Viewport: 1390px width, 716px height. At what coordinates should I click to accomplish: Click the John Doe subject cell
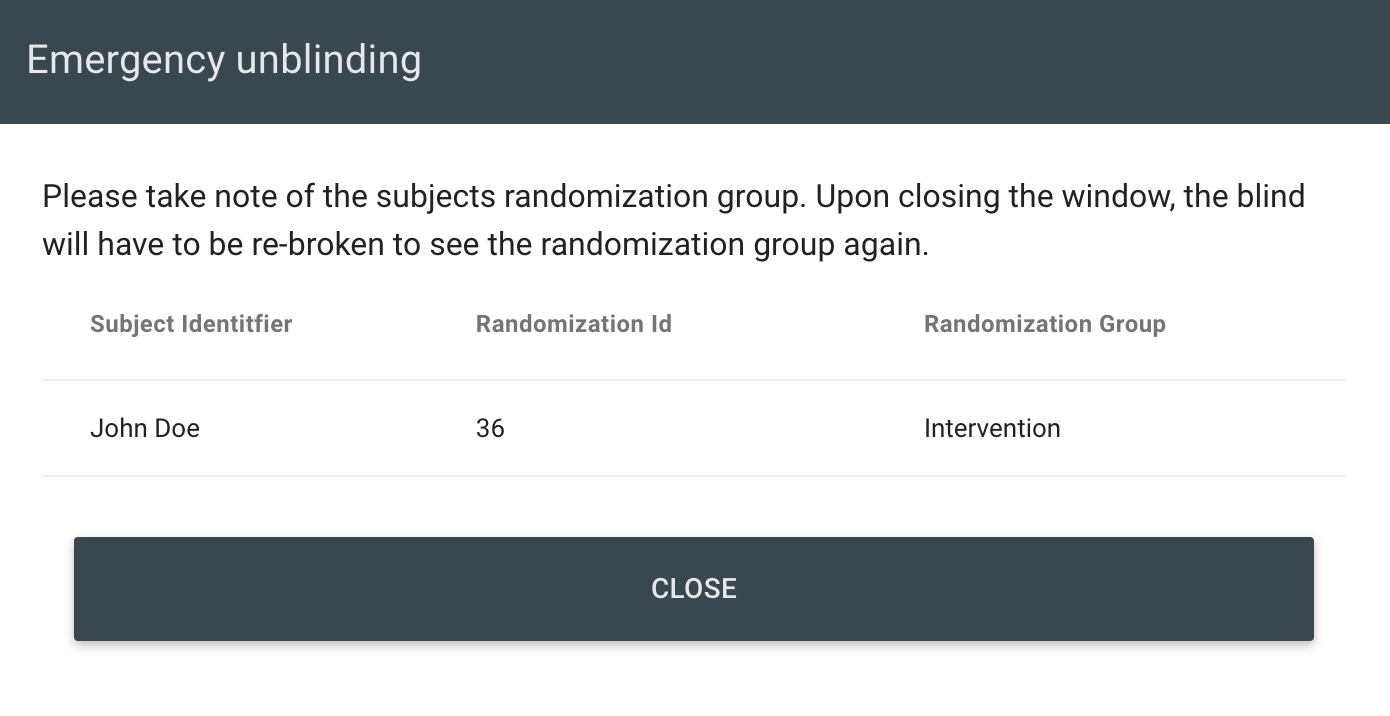145,428
